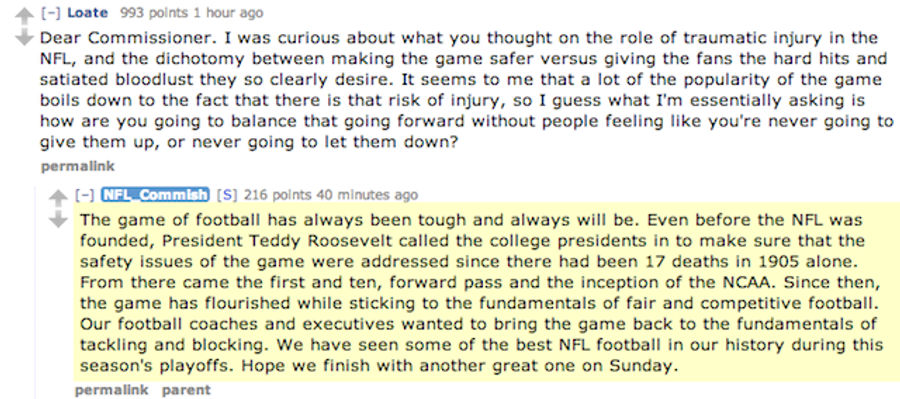Go to parent of NFL_Commish's reply
This screenshot has height=399, width=900.
point(186,390)
